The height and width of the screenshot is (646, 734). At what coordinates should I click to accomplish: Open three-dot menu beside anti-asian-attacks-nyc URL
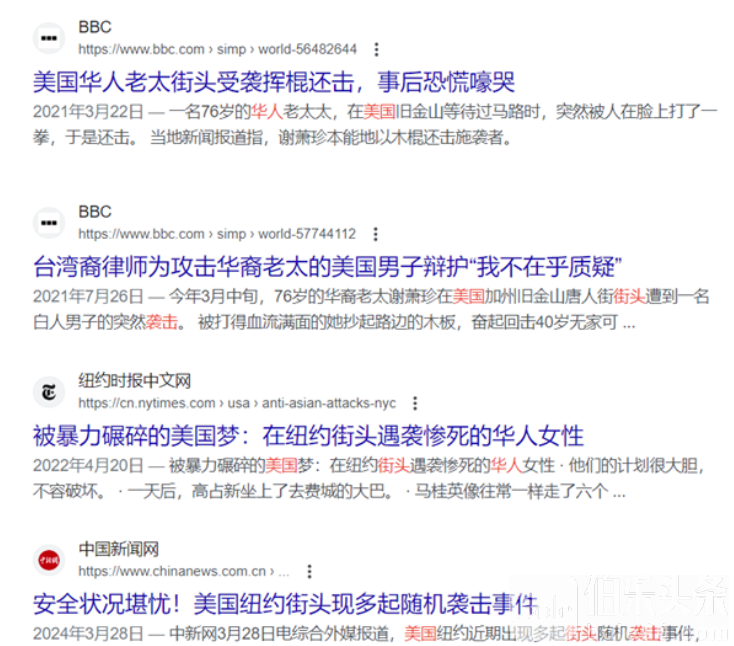415,403
